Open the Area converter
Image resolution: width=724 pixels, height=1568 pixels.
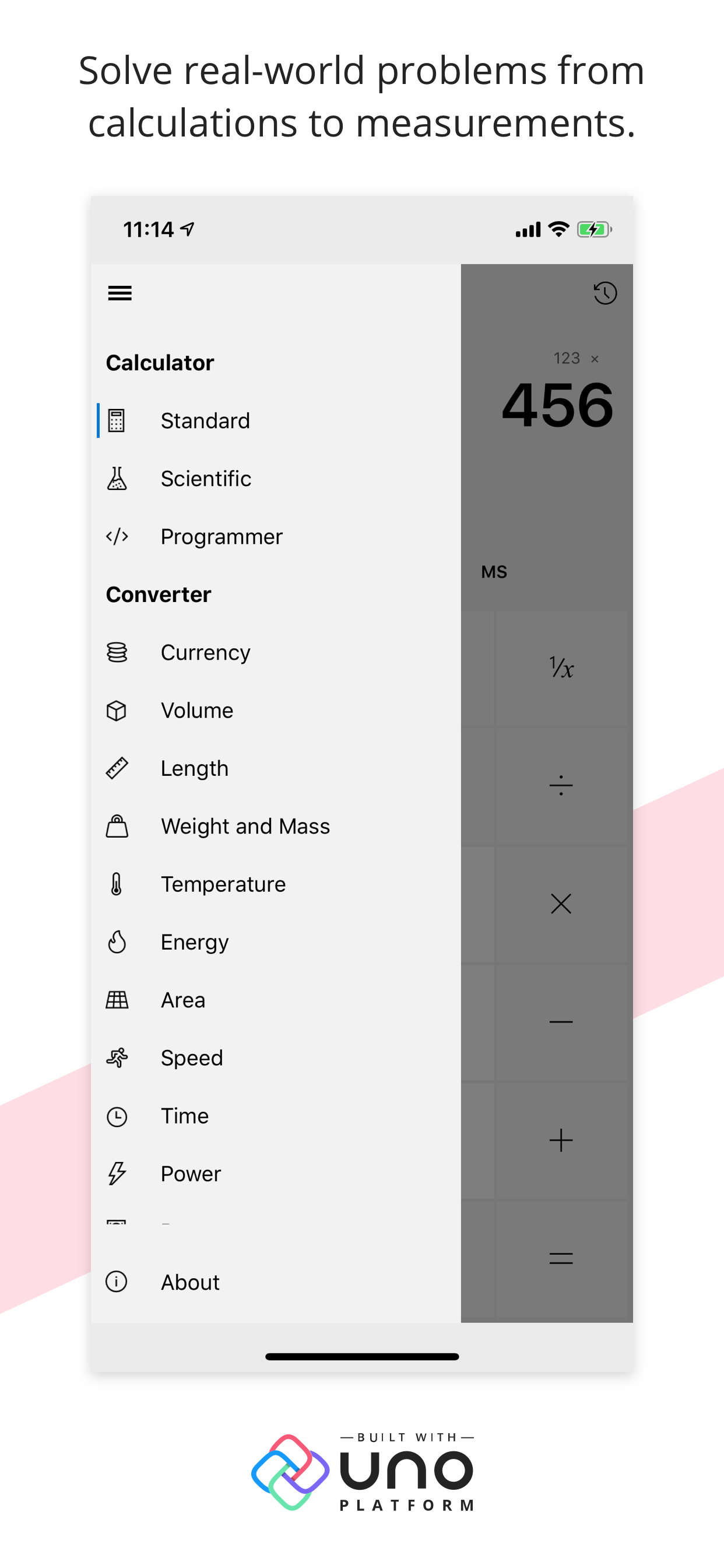182,999
